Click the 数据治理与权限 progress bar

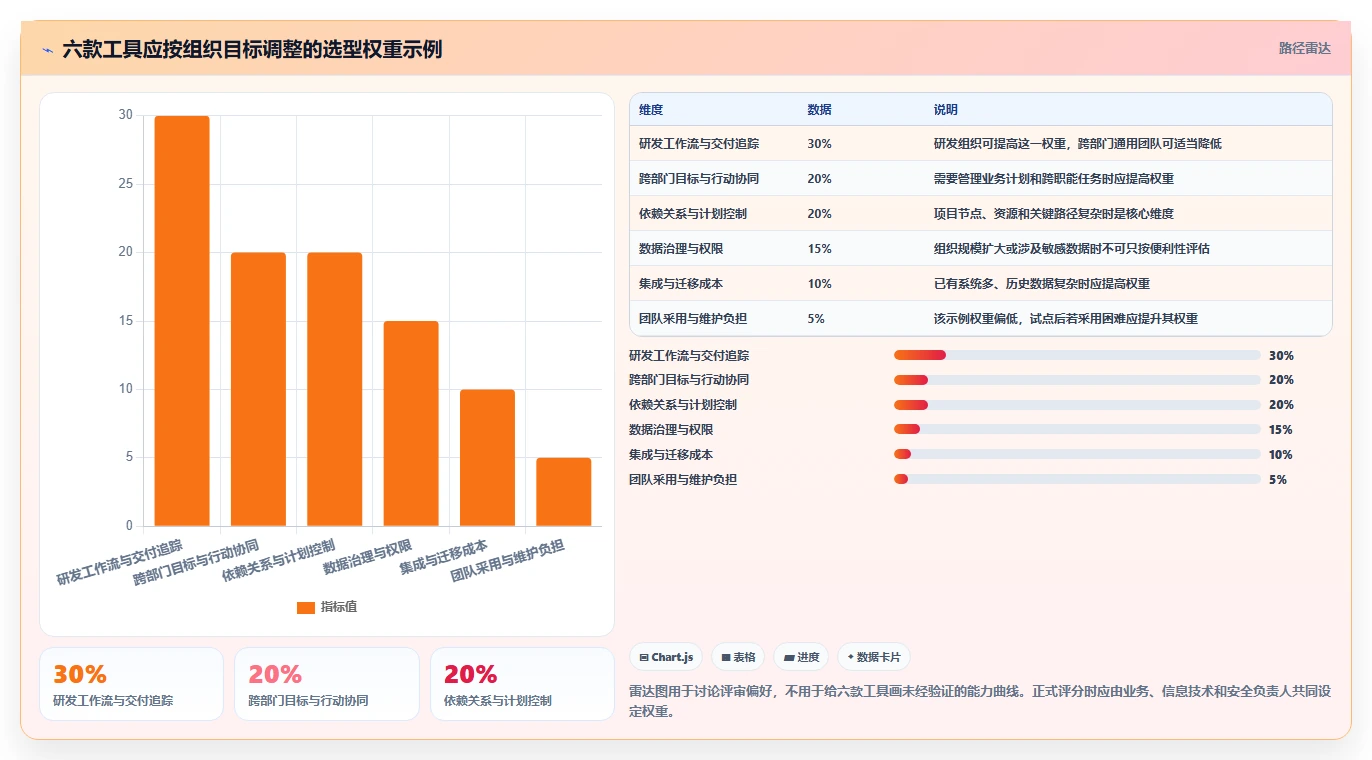(1077, 430)
